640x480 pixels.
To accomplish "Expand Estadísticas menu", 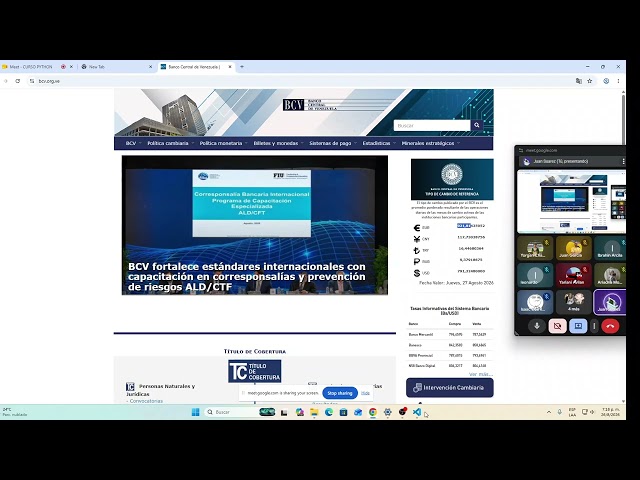I will (379, 143).
